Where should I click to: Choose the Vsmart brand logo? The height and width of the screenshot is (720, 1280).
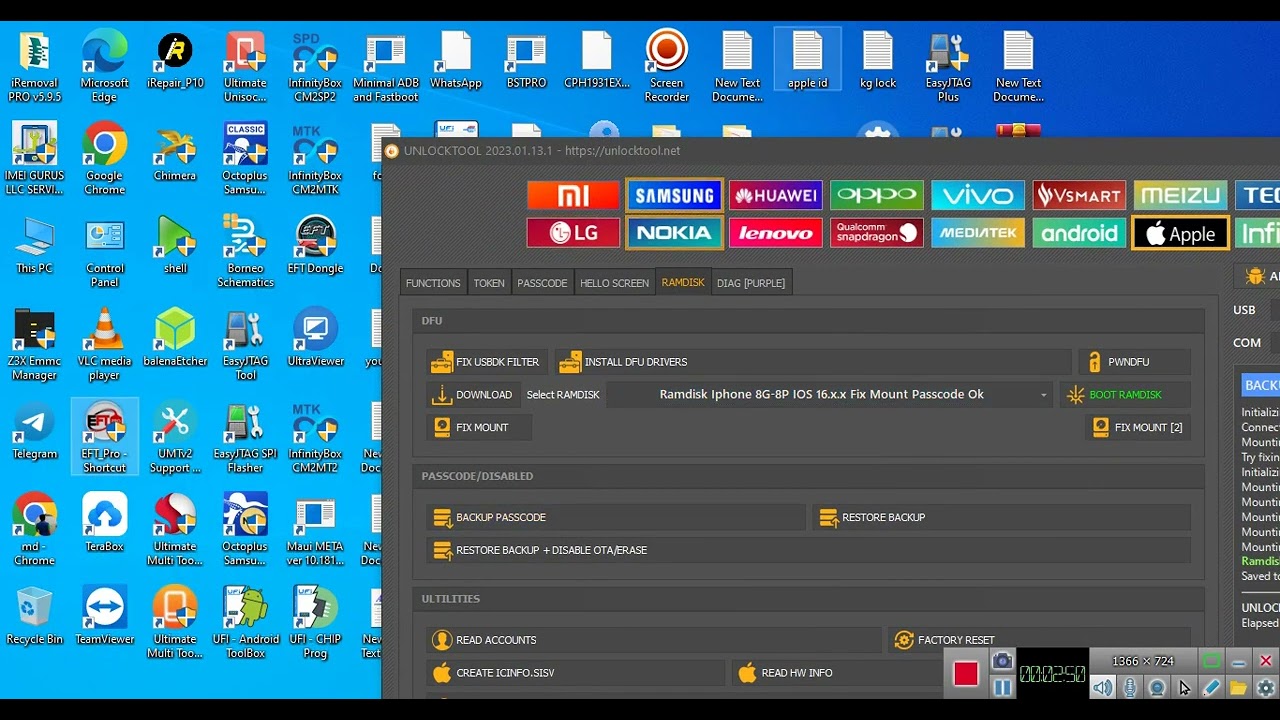[x=1079, y=196]
